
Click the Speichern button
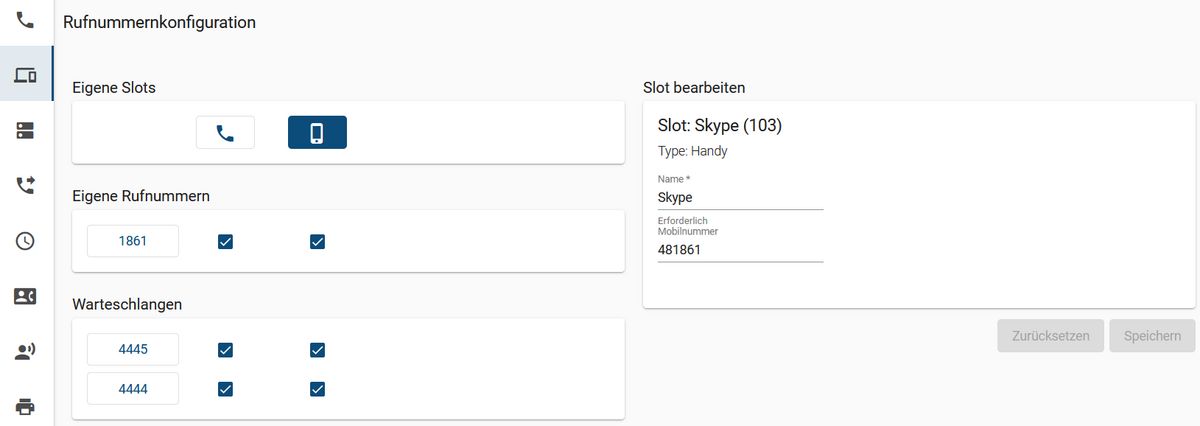(x=1152, y=336)
